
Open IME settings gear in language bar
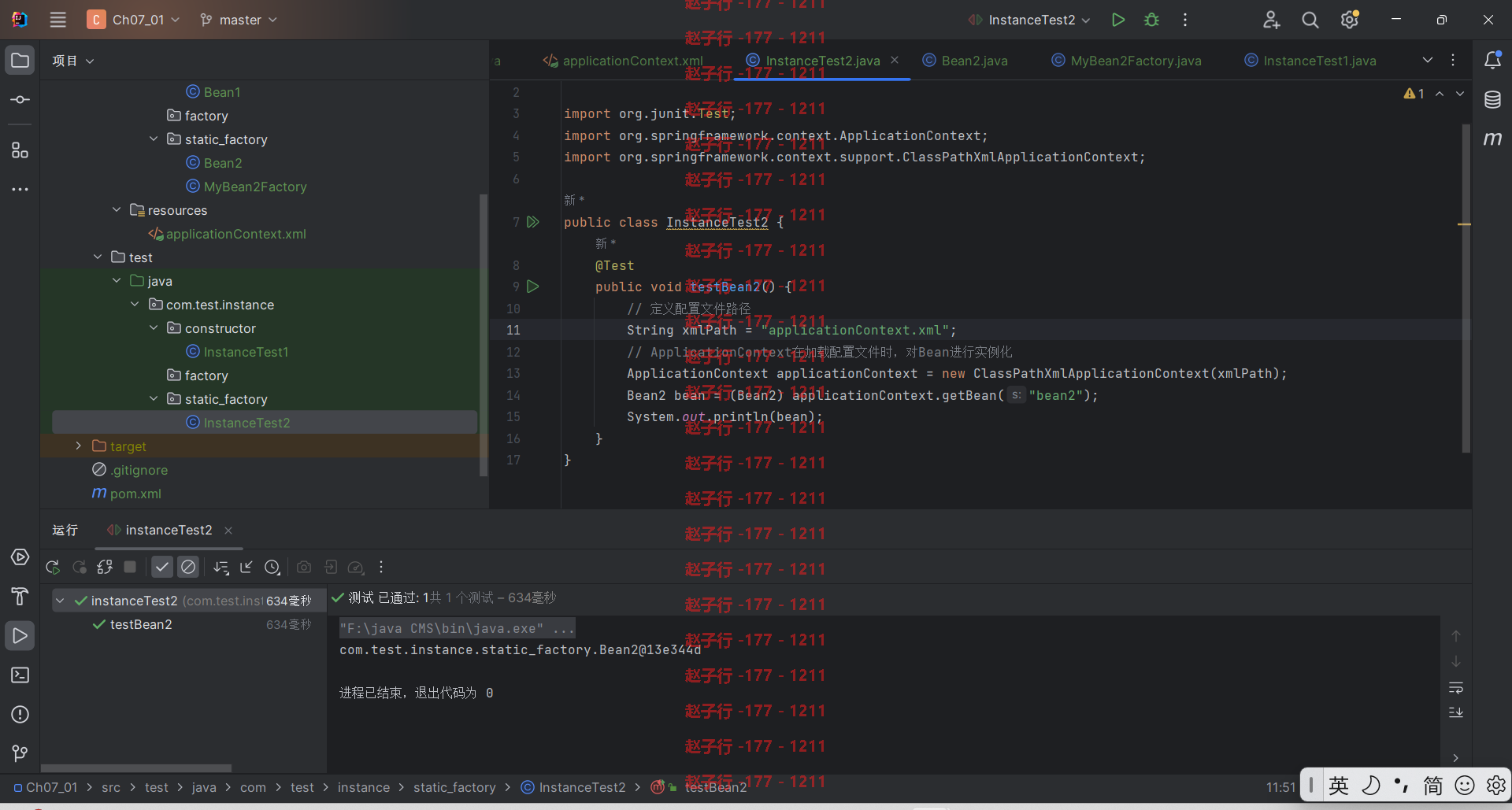[1495, 785]
